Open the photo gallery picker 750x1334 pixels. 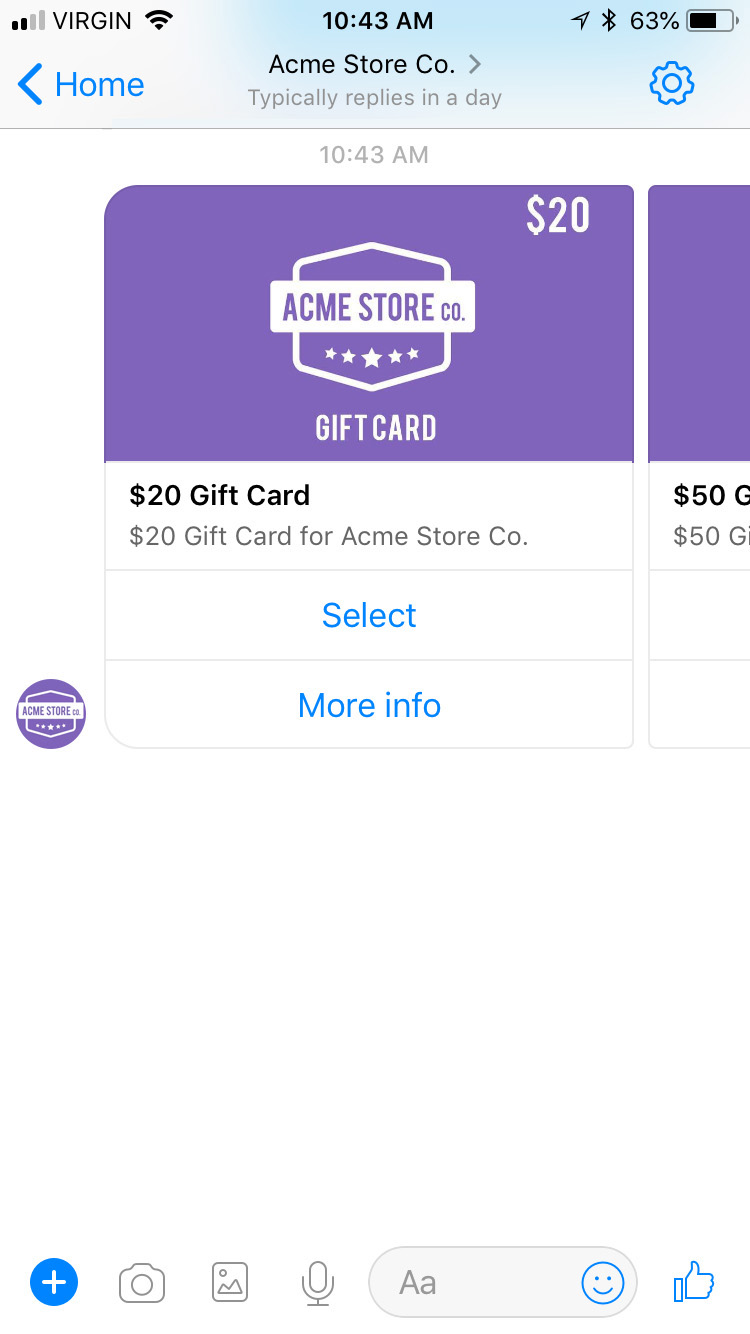(230, 1282)
